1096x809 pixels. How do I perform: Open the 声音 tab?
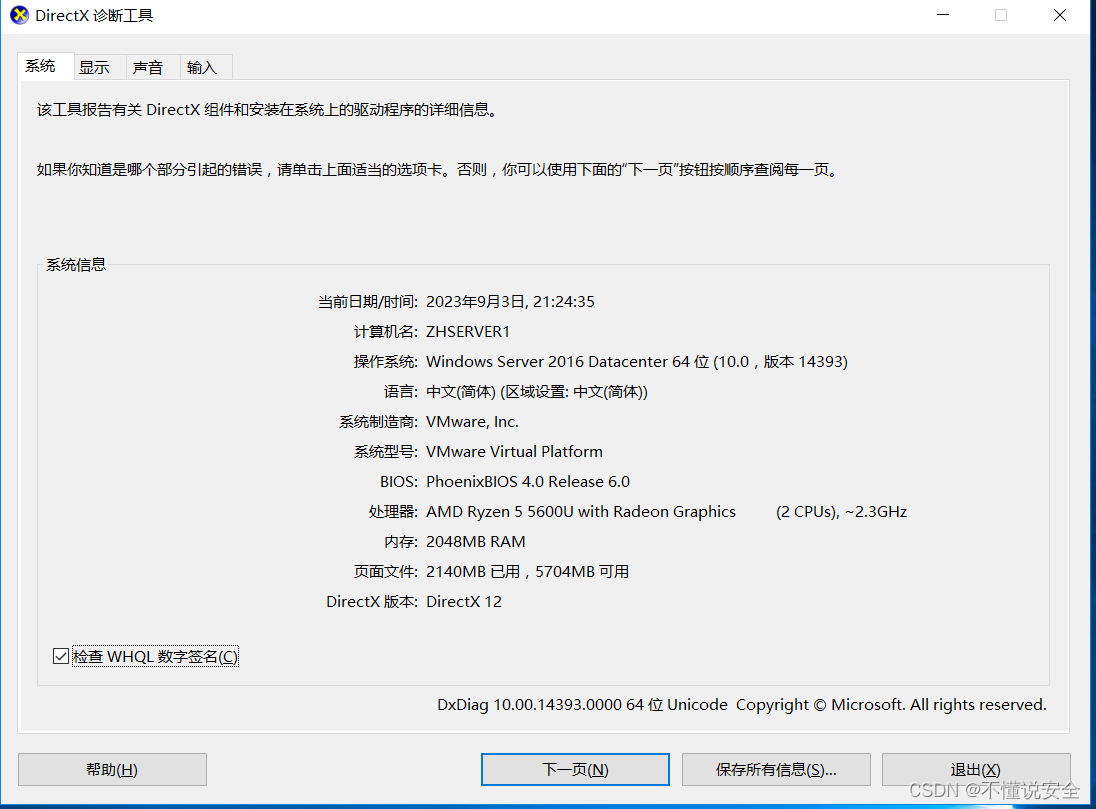[x=153, y=68]
